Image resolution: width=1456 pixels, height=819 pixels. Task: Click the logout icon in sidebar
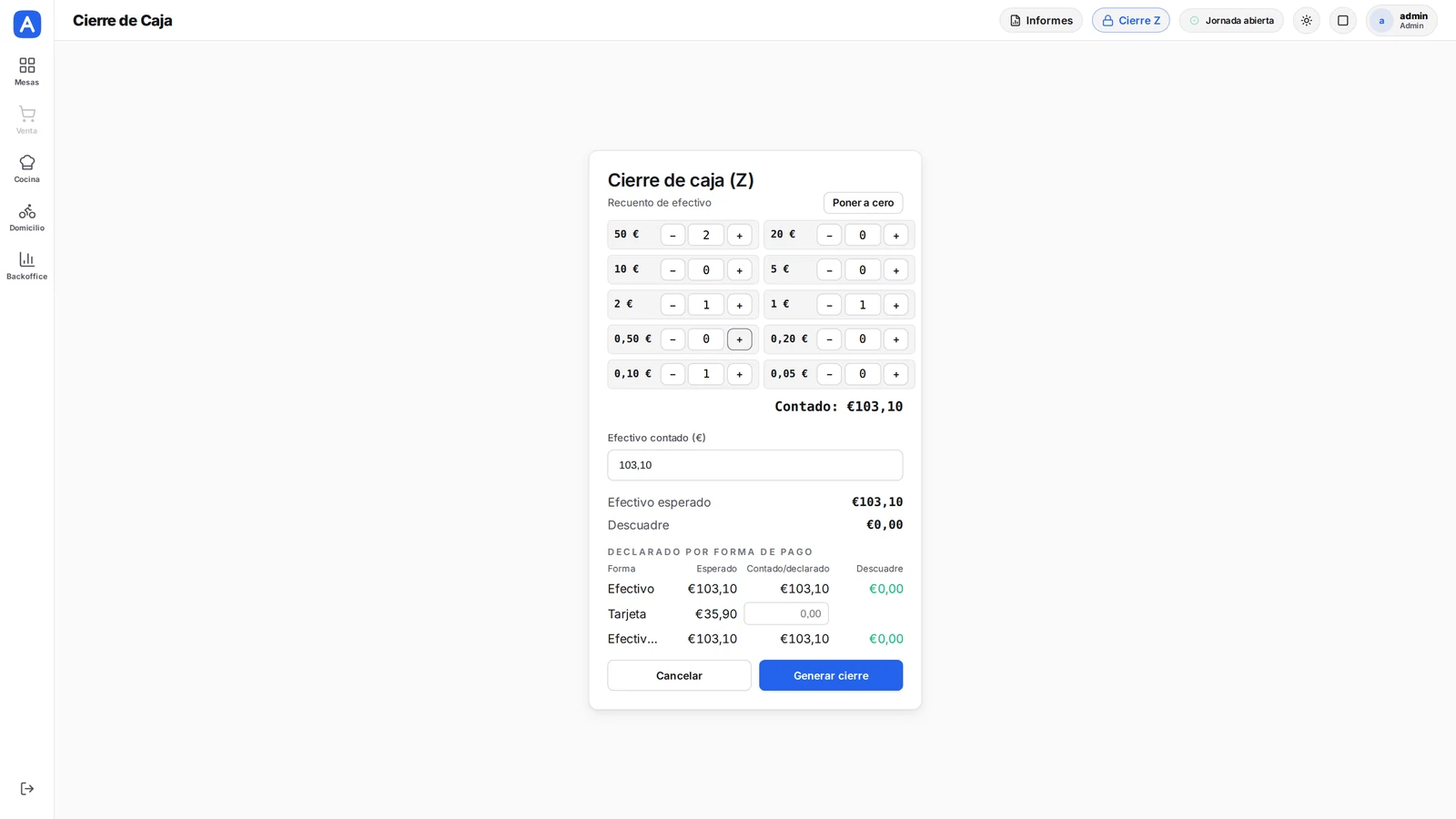27,789
